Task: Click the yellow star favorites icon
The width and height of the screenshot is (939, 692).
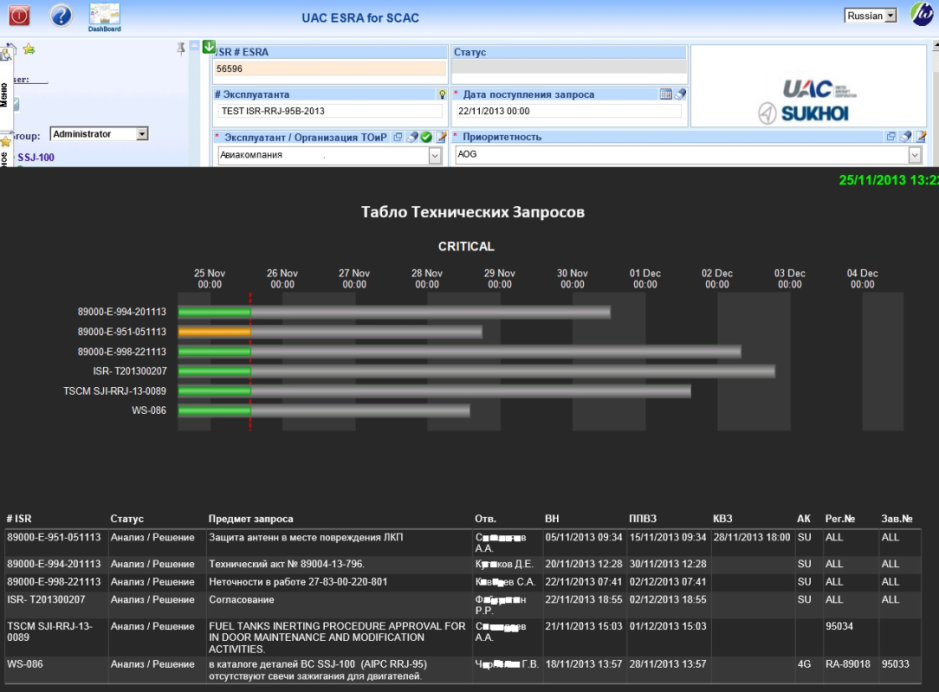Action: point(29,49)
